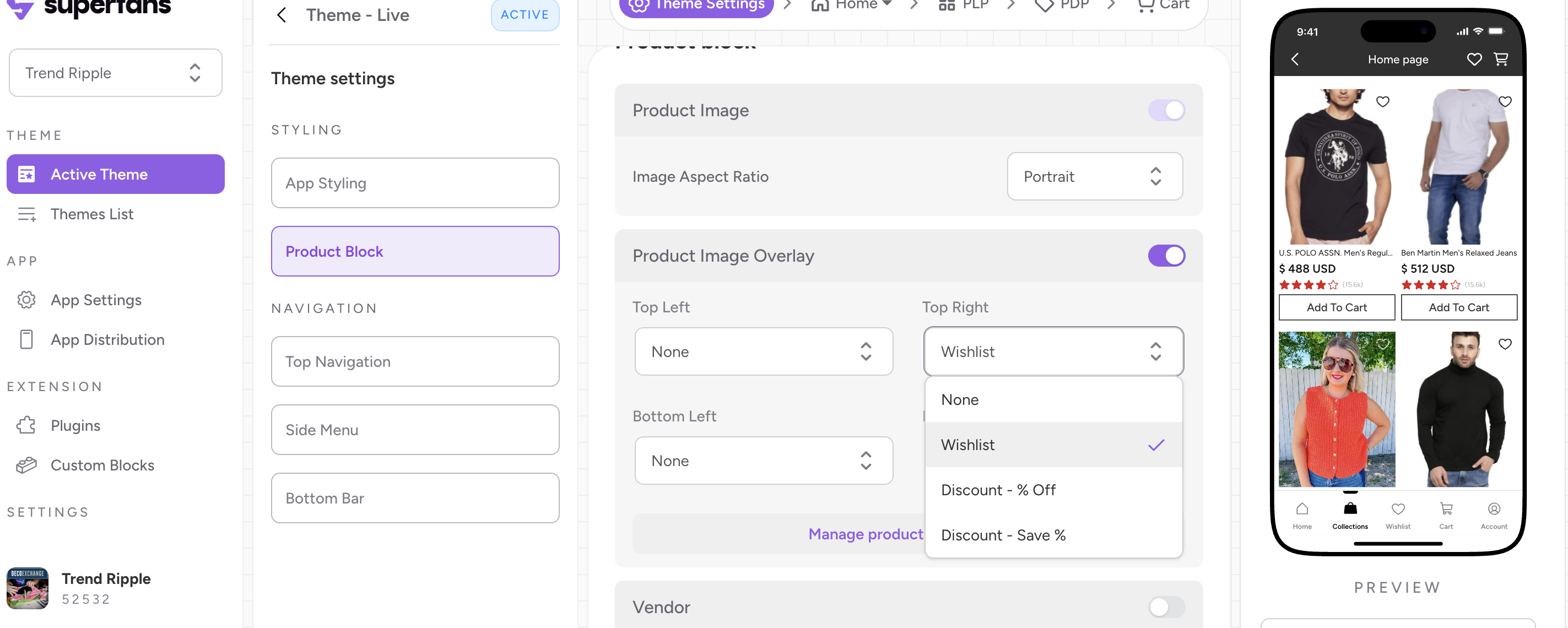Enable the Vendor toggle

[x=1166, y=606]
